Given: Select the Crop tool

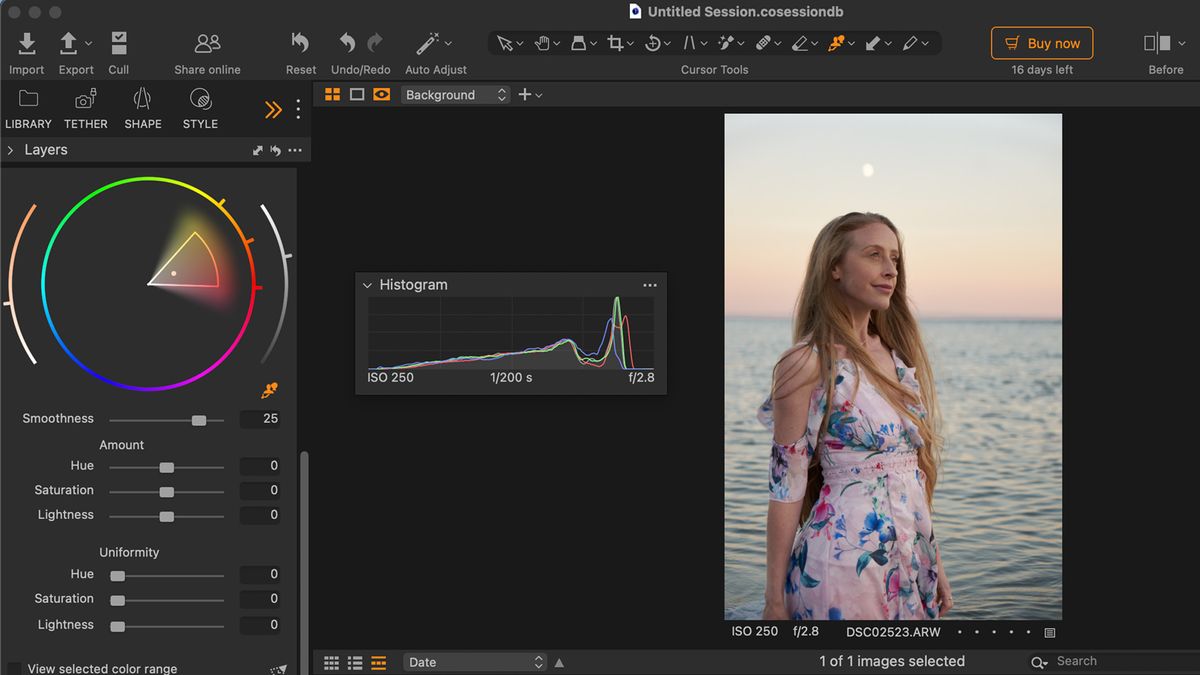Looking at the screenshot, I should 615,43.
